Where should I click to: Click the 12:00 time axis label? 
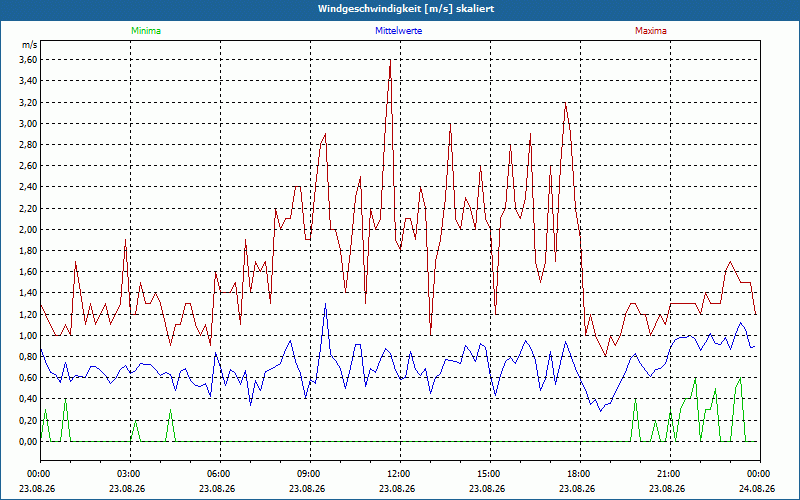point(400,474)
